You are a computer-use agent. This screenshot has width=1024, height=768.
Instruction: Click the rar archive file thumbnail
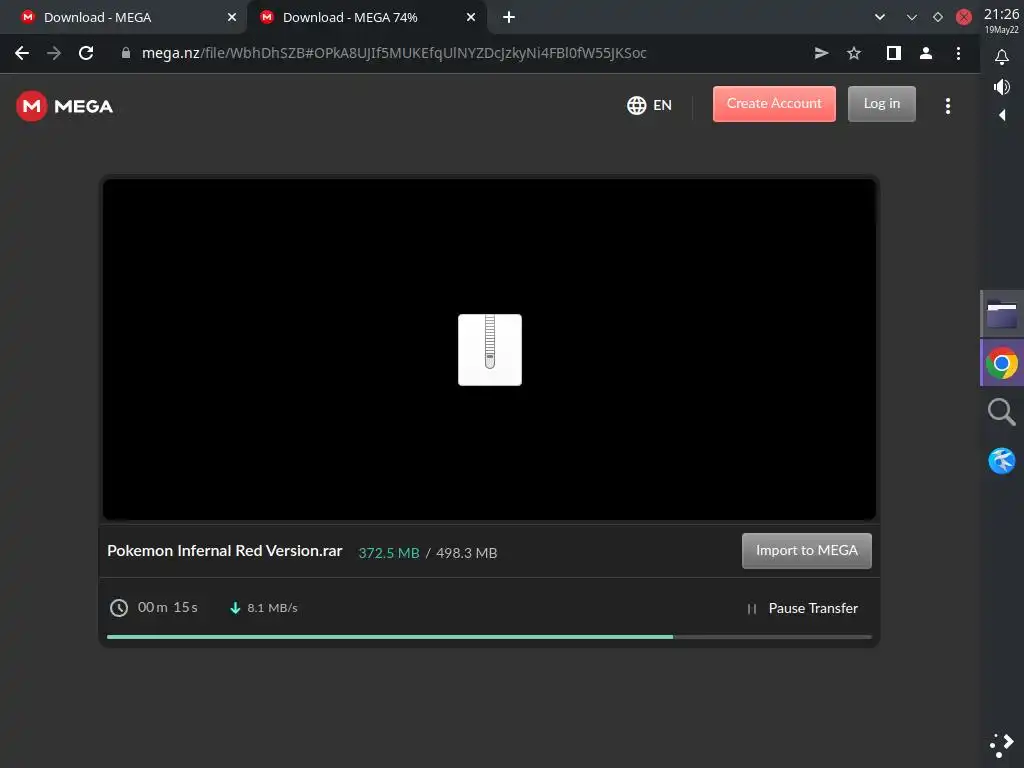tap(490, 350)
